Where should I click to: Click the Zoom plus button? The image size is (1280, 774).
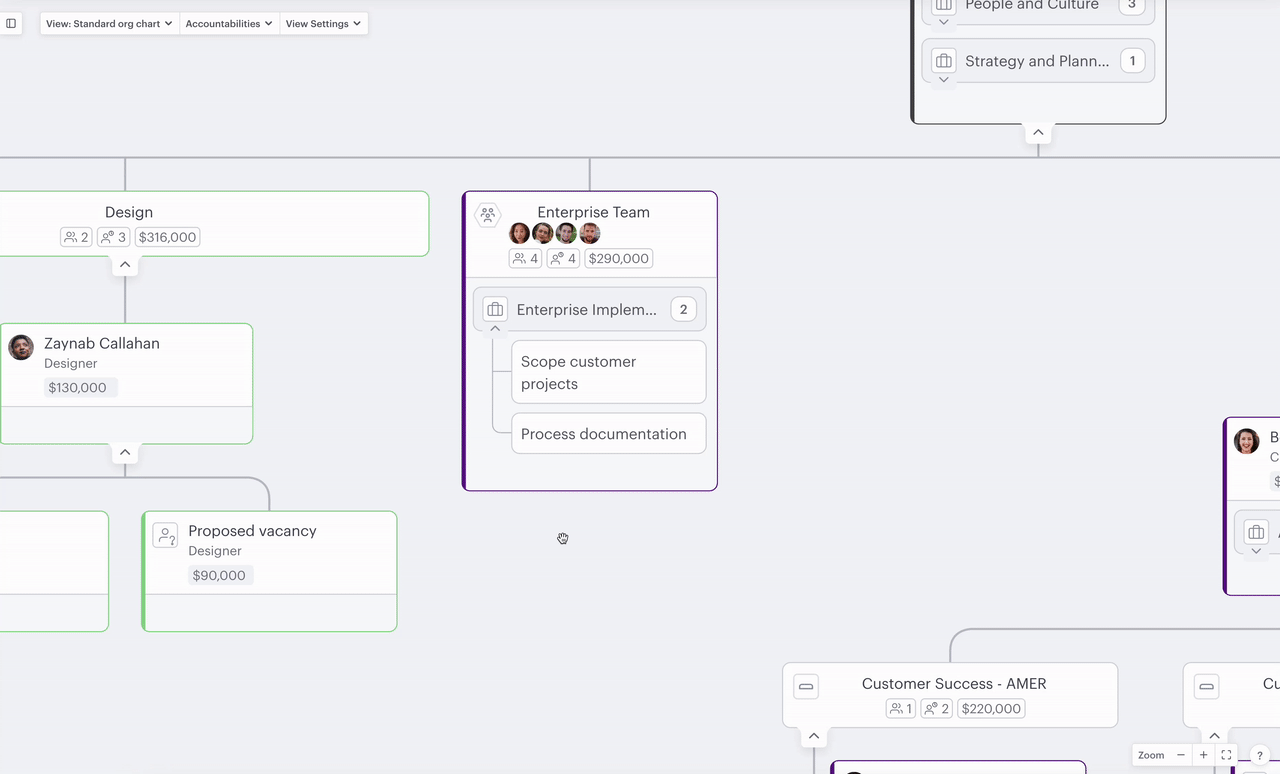point(1203,755)
